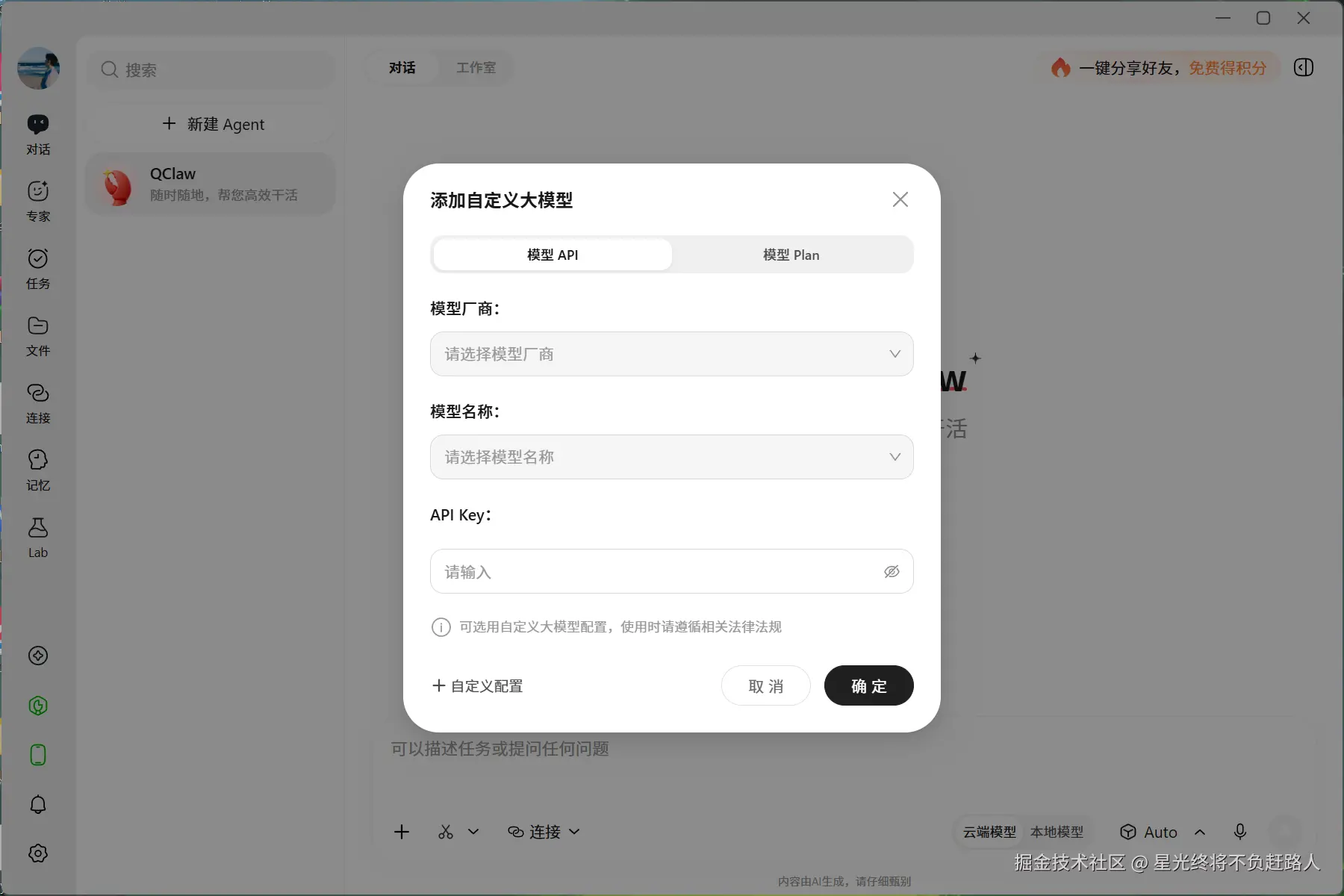The width and height of the screenshot is (1344, 896).
Task: Switch to the 对话 top tab
Action: (402, 68)
